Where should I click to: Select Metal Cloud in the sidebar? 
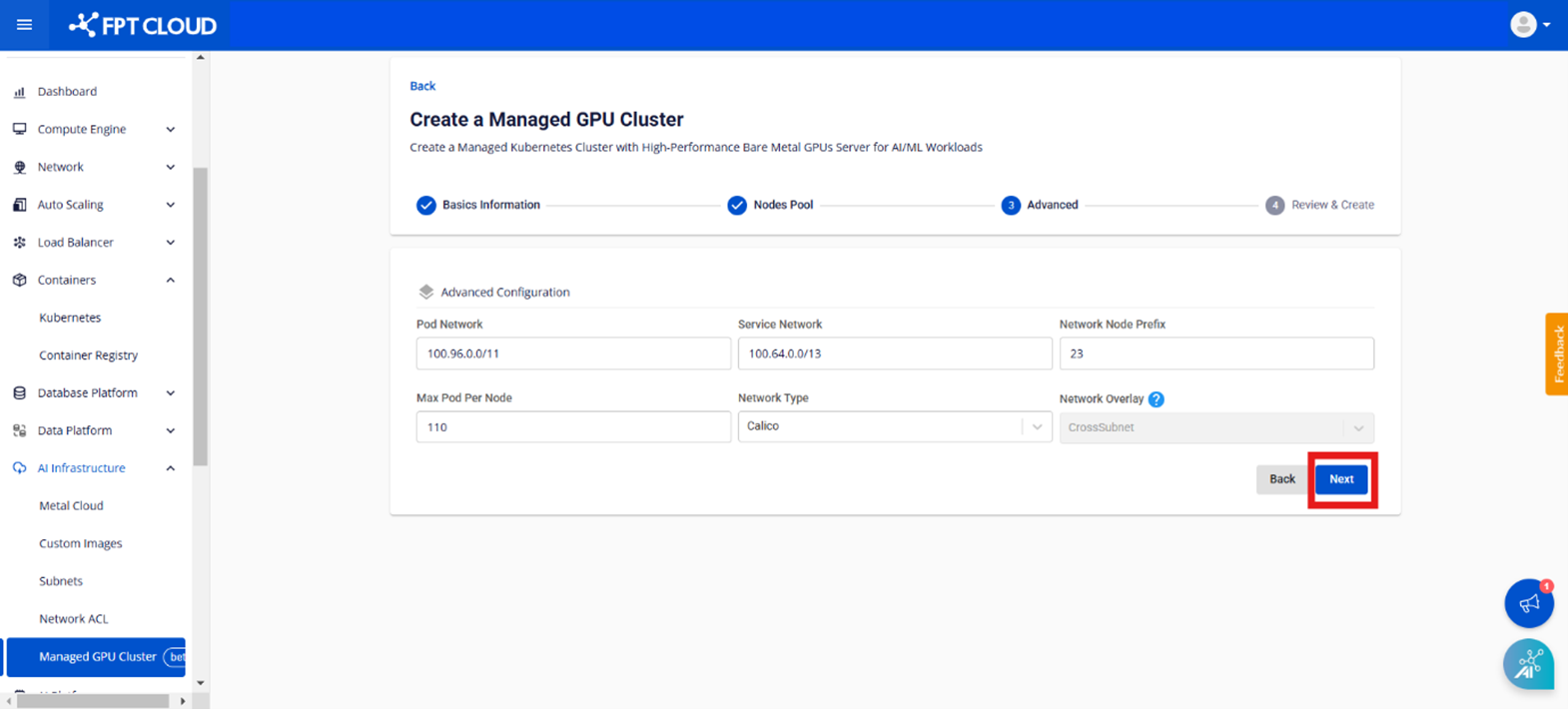71,505
